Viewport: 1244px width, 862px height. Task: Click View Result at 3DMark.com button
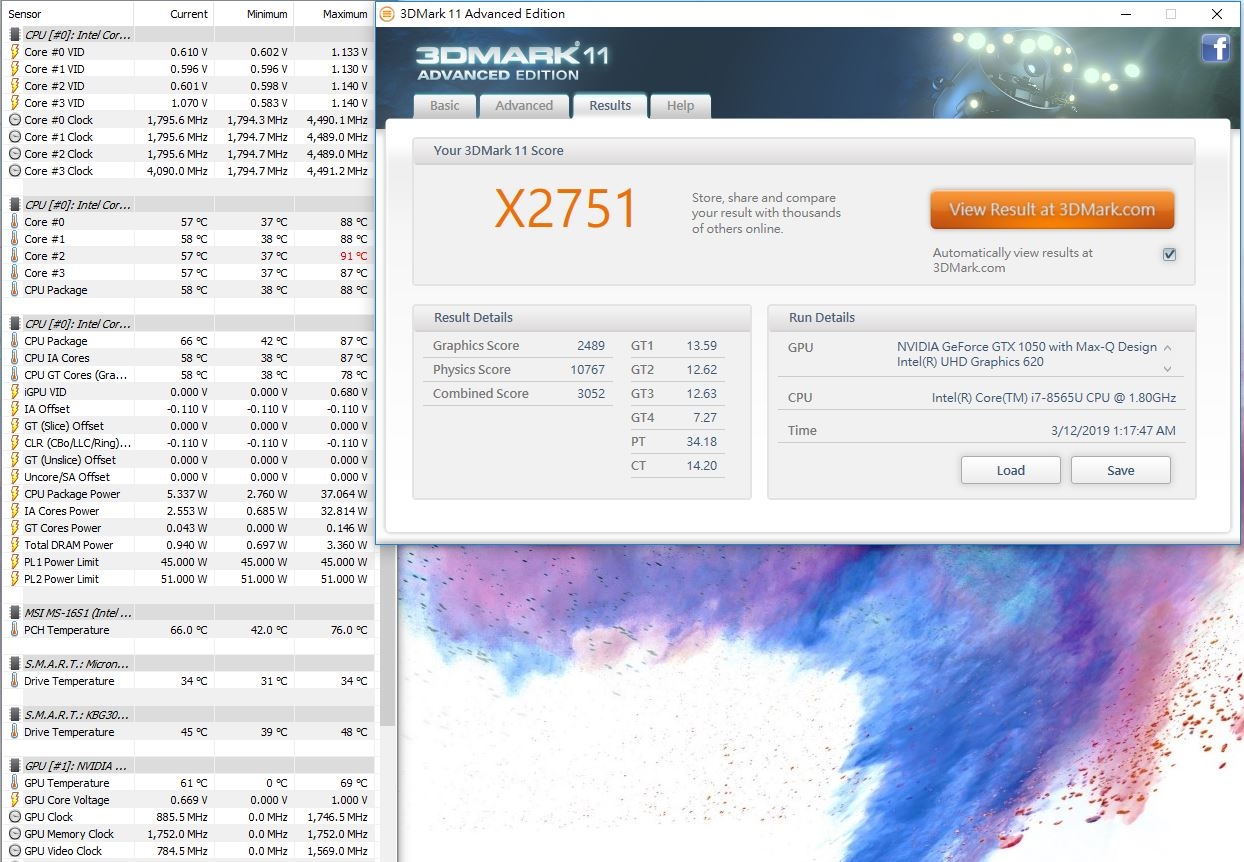click(x=1052, y=210)
